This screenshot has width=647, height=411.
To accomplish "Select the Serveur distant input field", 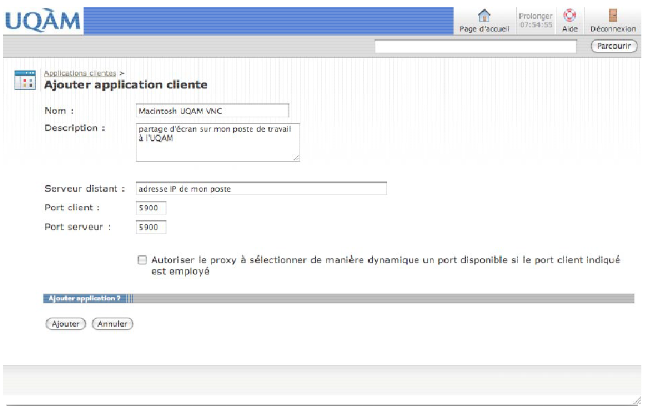I will pos(260,188).
